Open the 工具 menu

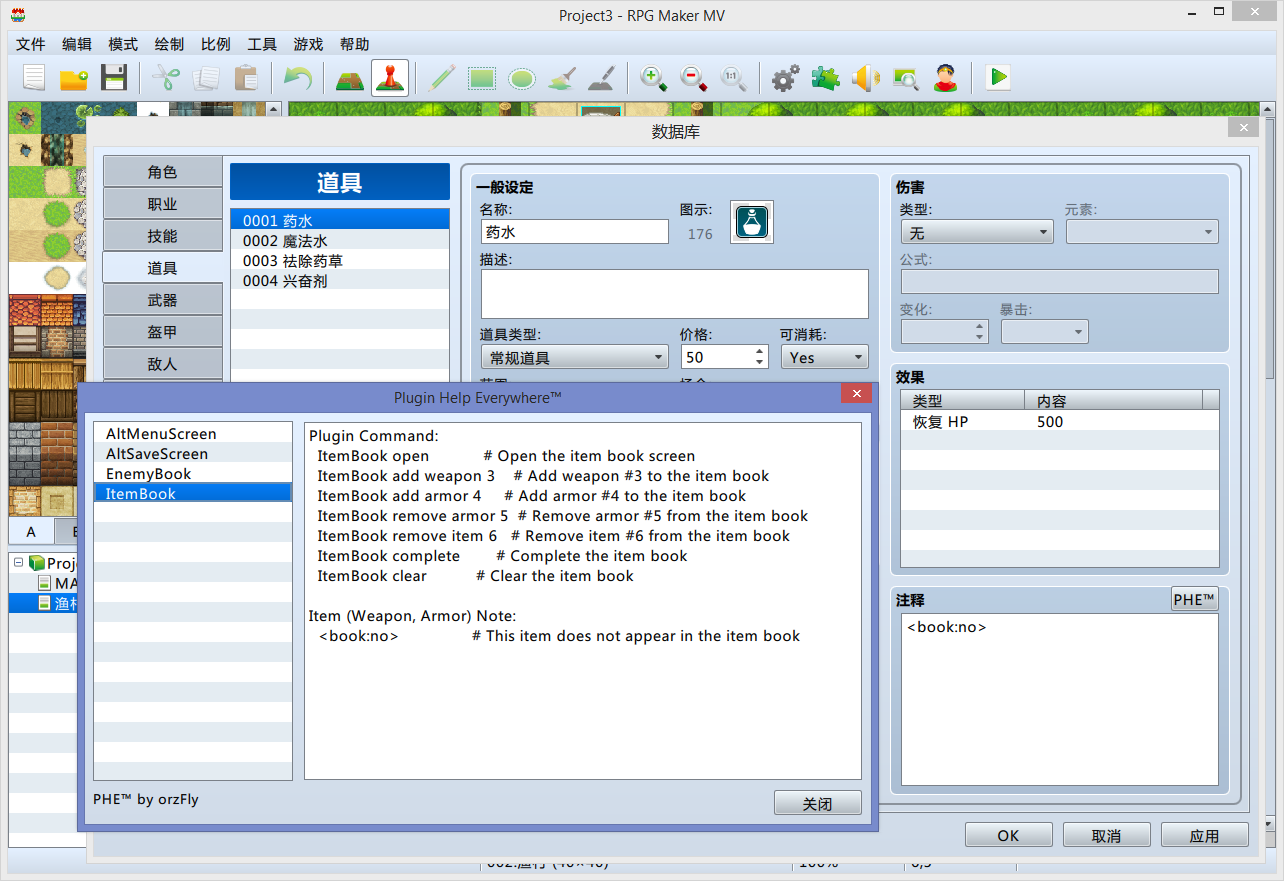click(x=262, y=44)
